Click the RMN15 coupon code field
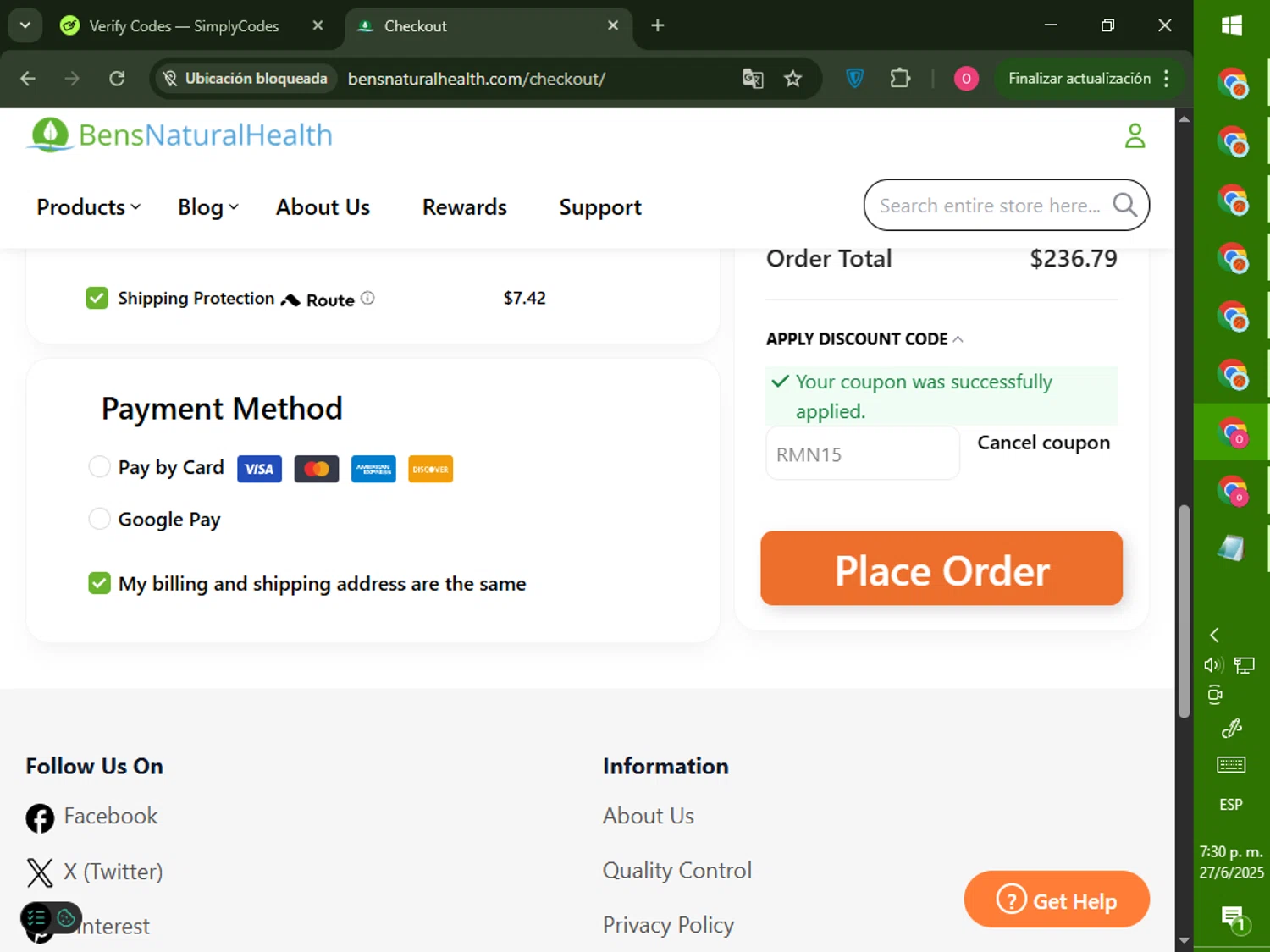Viewport: 1270px width, 952px height. pyautogui.click(x=862, y=454)
